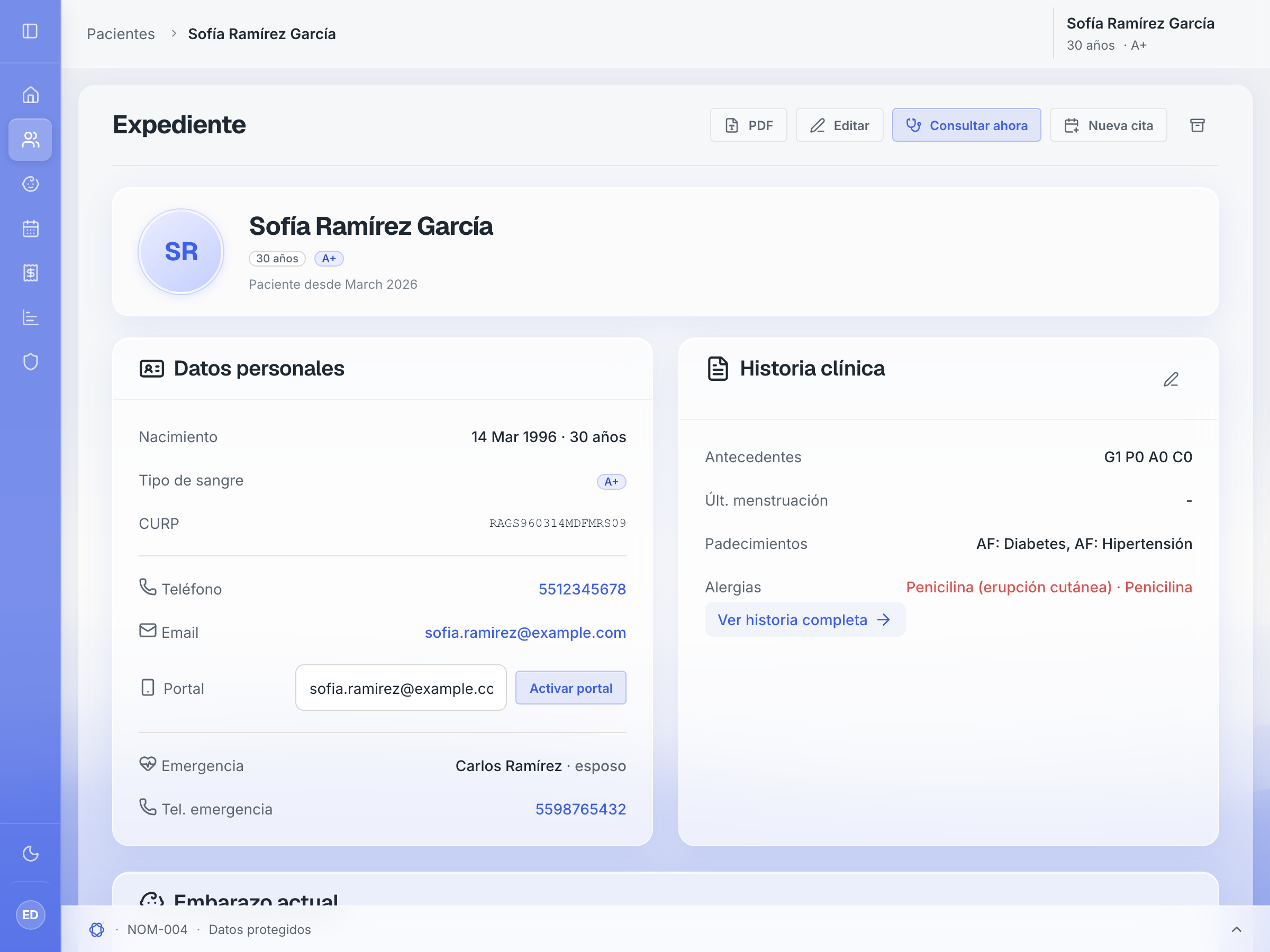Toggle the sidebar panel icon
The height and width of the screenshot is (952, 1270).
pos(31,31)
